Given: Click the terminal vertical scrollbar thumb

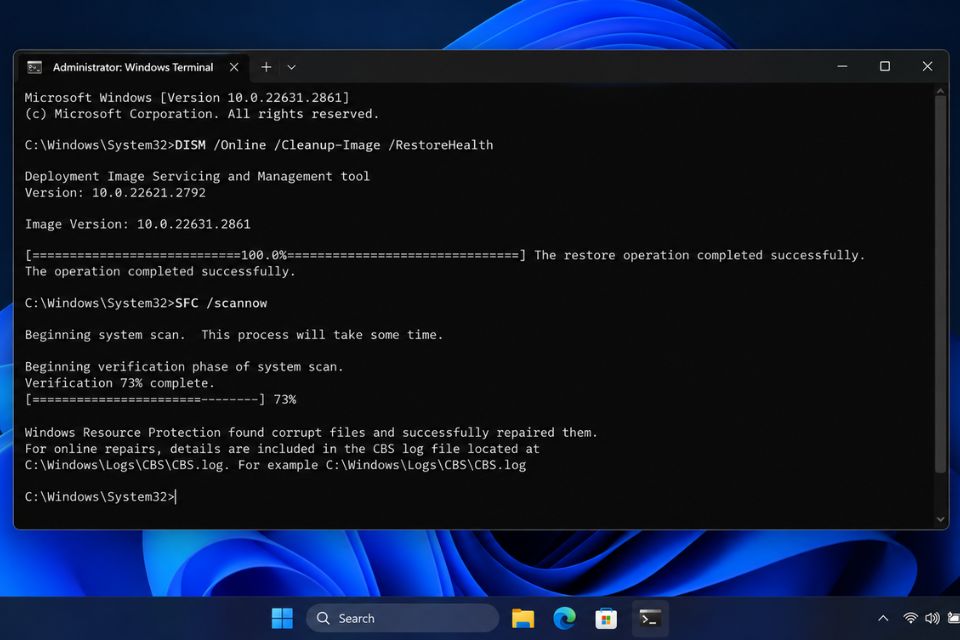Looking at the screenshot, I should point(940,284).
